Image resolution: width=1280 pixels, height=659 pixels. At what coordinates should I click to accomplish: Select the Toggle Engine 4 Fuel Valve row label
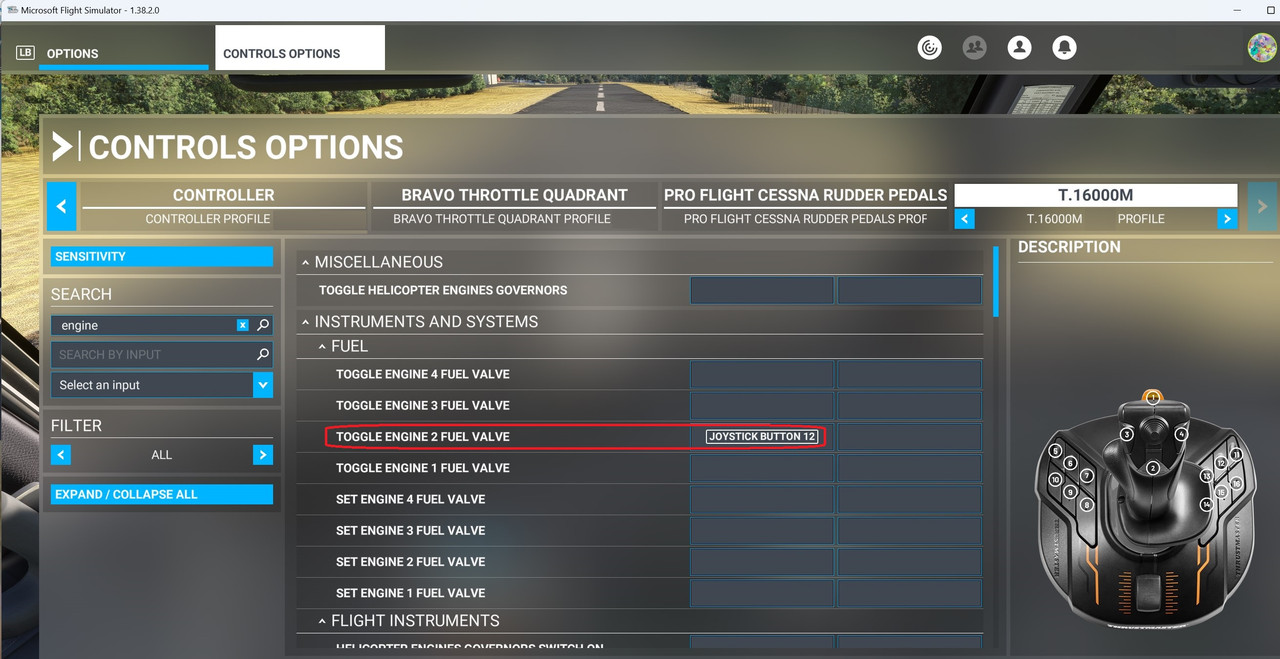point(423,374)
